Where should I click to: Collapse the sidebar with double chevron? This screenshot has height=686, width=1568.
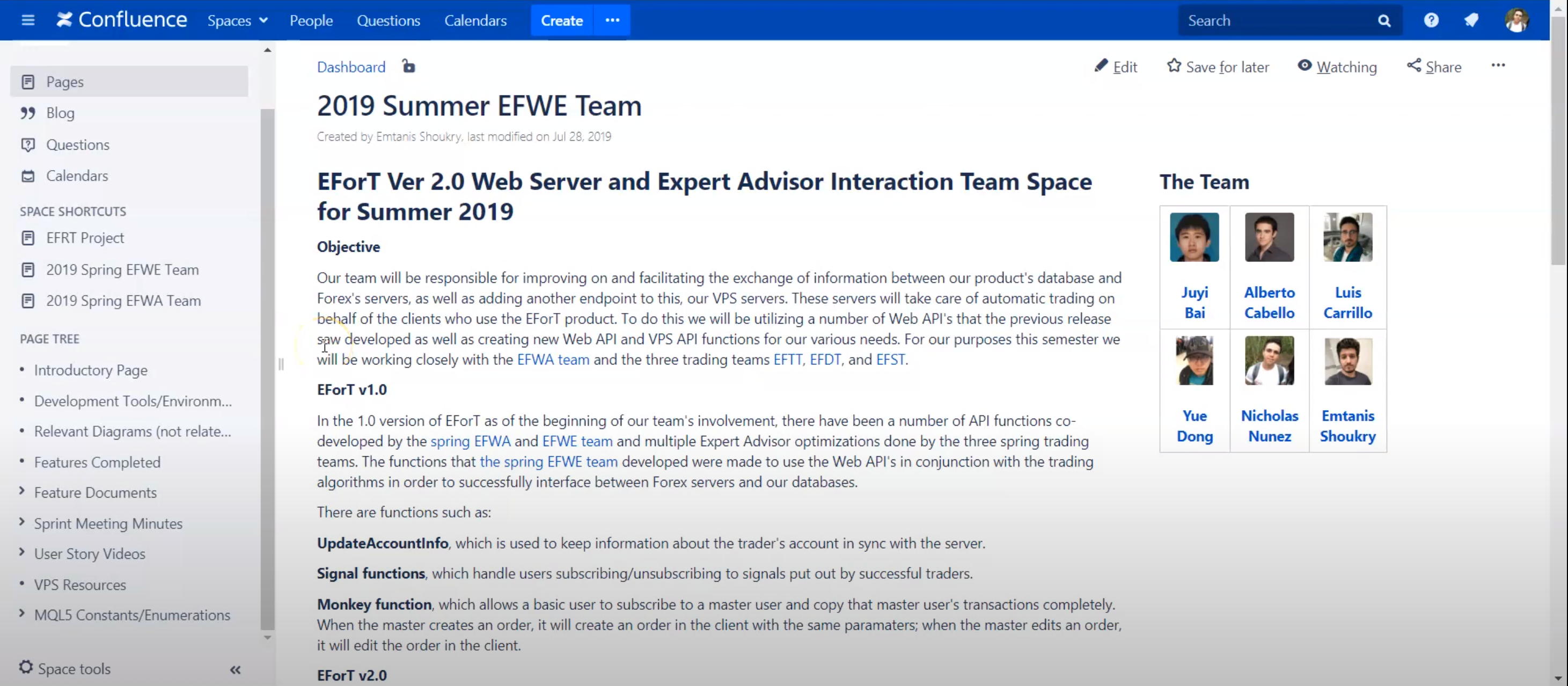click(x=236, y=669)
